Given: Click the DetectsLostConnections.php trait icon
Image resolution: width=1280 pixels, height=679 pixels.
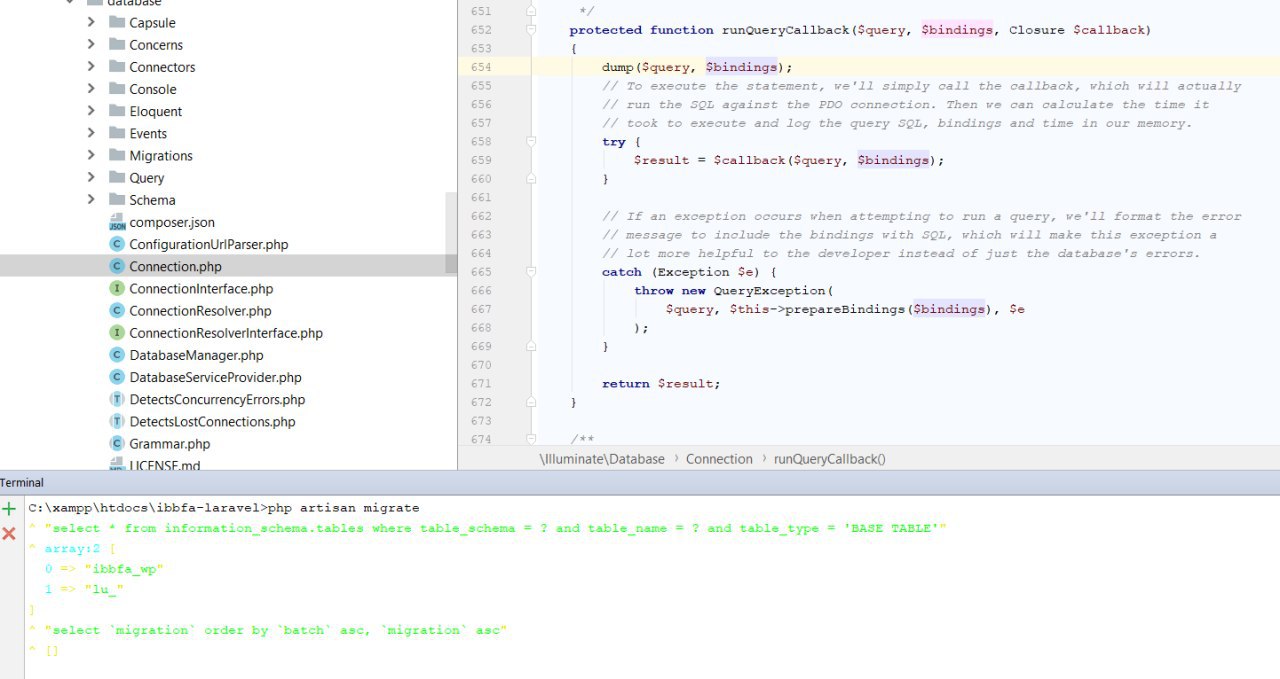Looking at the screenshot, I should point(117,421).
